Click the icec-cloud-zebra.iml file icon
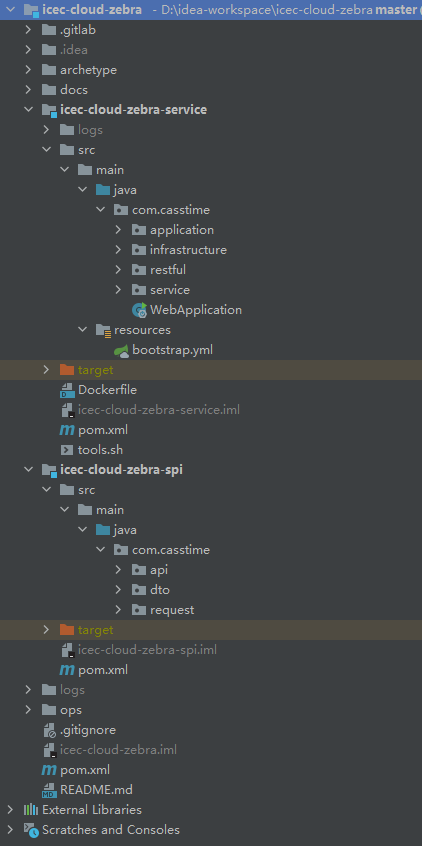 point(49,750)
